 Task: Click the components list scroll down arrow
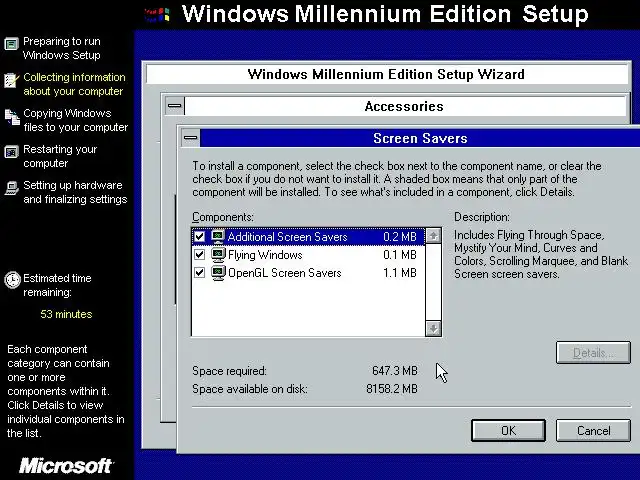(x=433, y=329)
